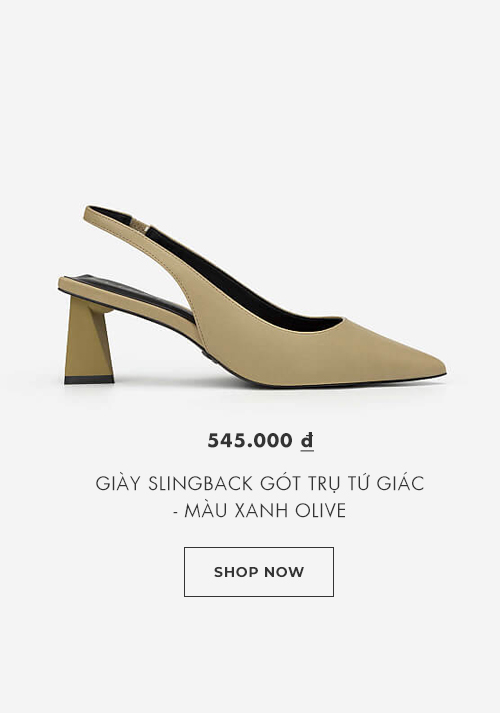Click the '- MÀU XANH OLIVE' color label
This screenshot has height=713, width=500.
pyautogui.click(x=259, y=511)
